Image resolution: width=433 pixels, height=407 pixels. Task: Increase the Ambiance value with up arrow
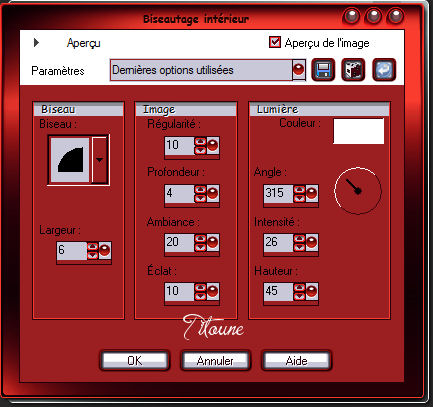(x=200, y=238)
